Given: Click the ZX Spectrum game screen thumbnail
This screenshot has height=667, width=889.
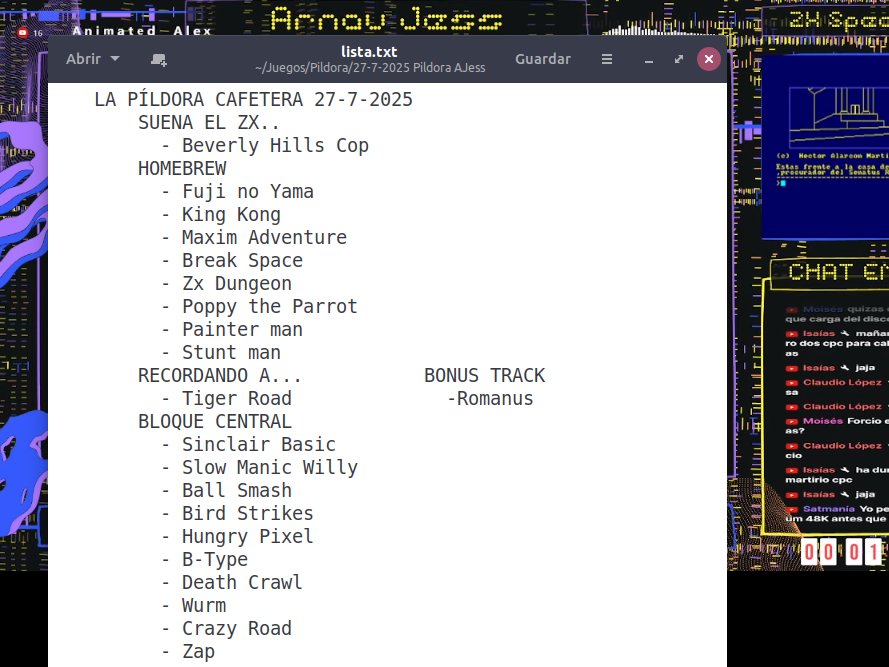Looking at the screenshot, I should tap(826, 146).
